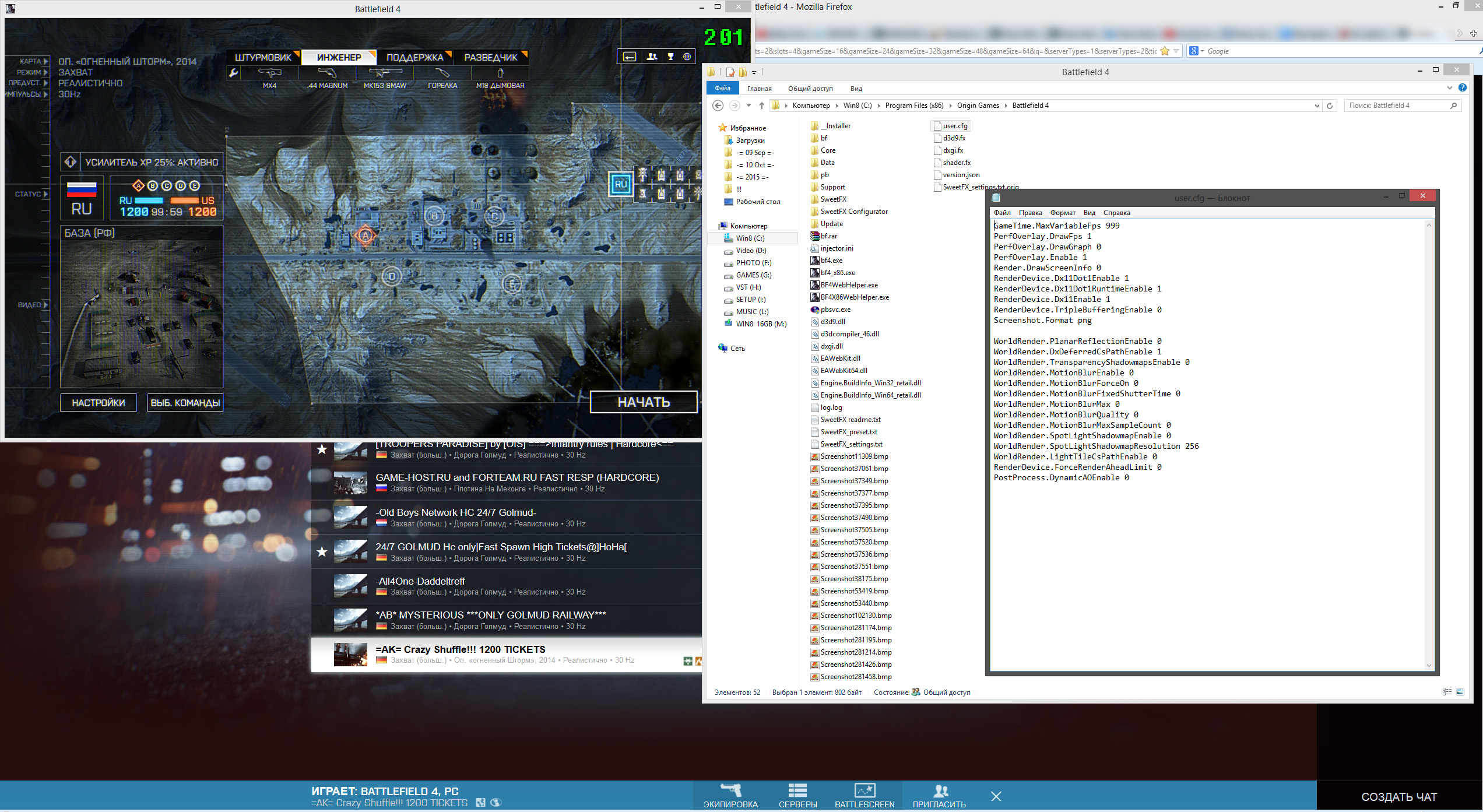Select the MK153 SMAW gadget slot
This screenshot has height=812, width=1483.
click(385, 73)
